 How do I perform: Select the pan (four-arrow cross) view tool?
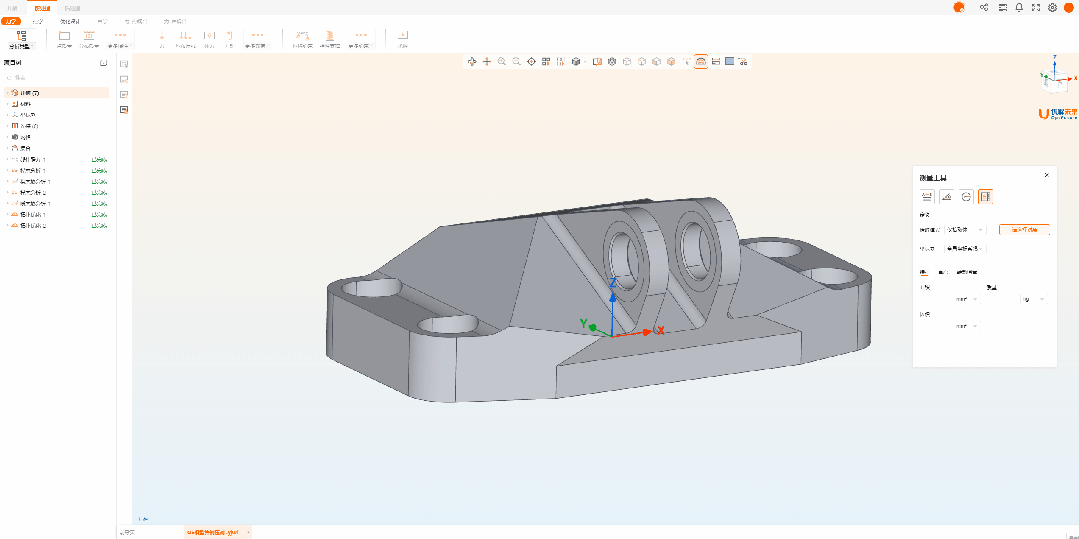point(487,62)
